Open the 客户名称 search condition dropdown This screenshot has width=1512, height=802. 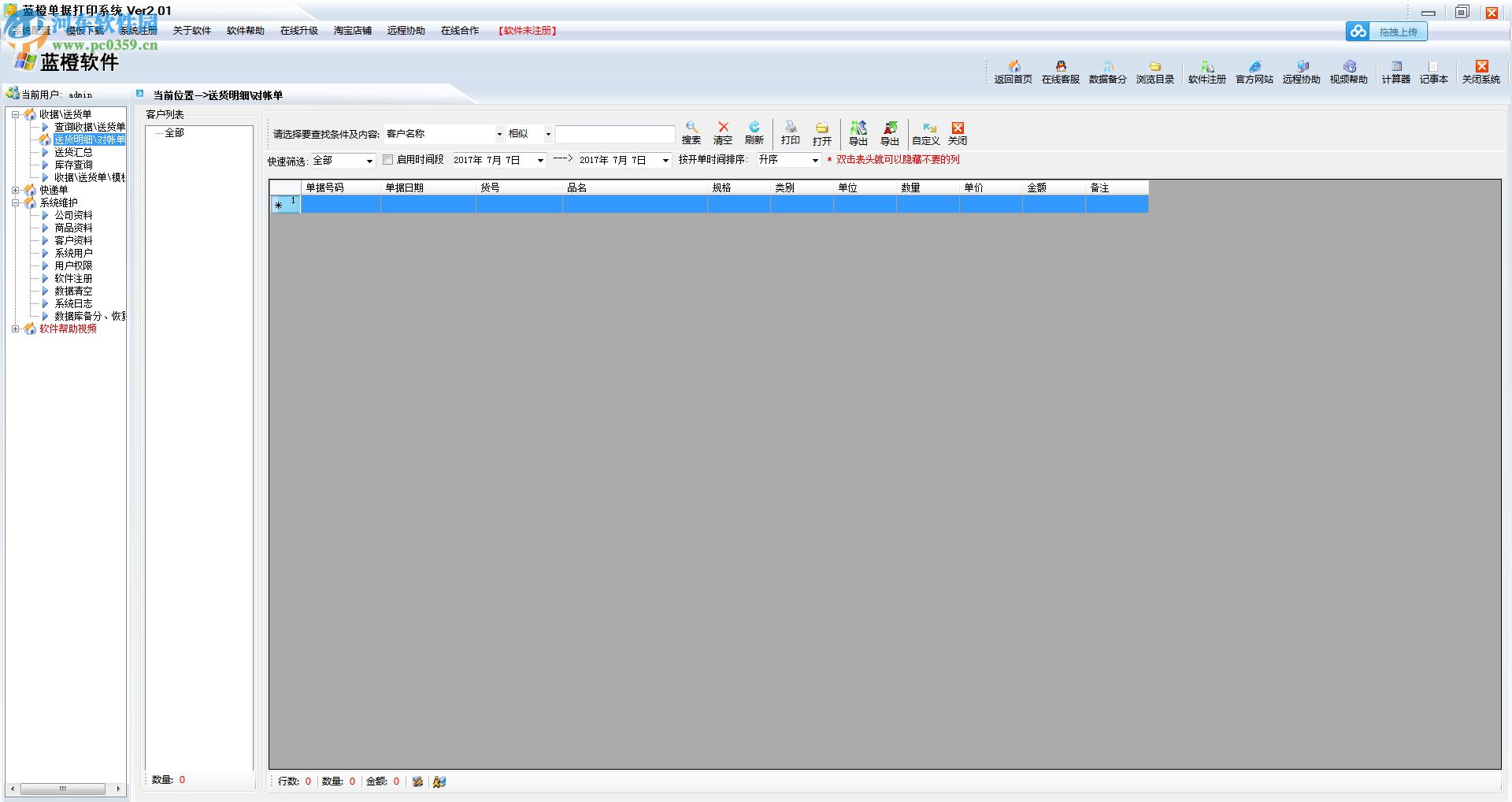click(498, 134)
